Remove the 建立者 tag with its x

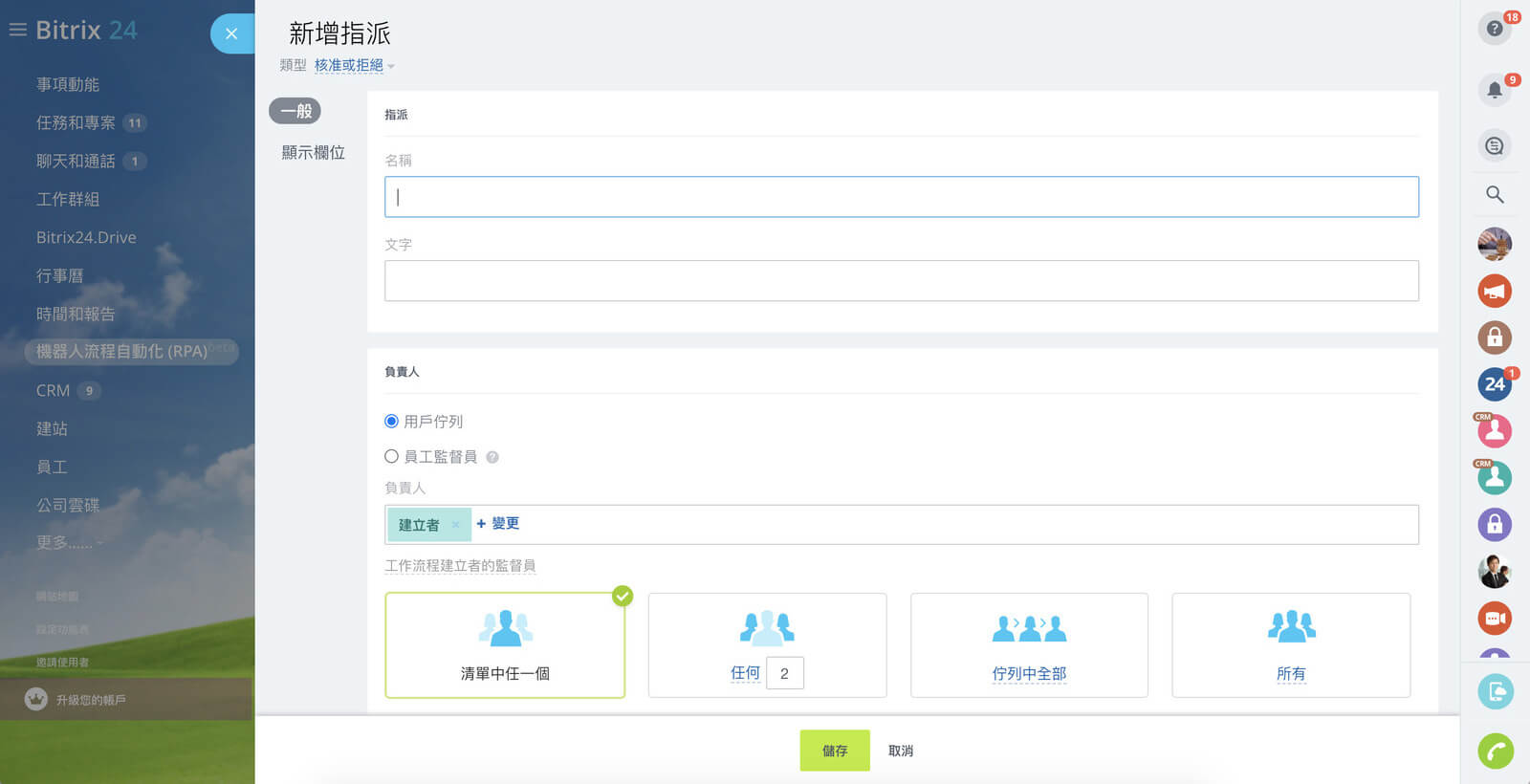(455, 524)
